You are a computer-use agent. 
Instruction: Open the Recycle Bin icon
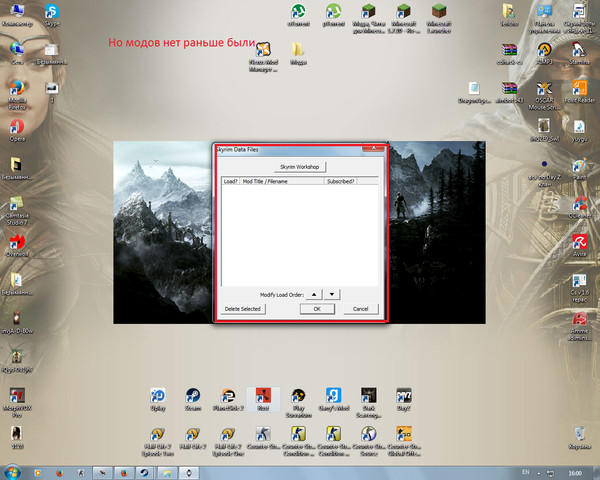(x=579, y=438)
